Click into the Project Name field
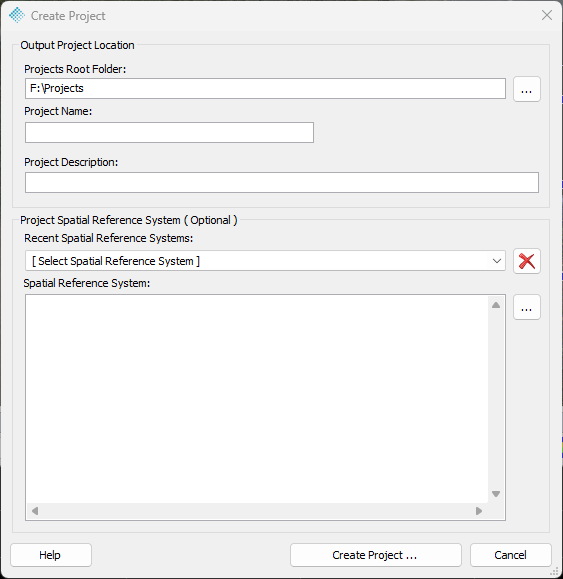Viewport: 563px width, 579px height. pos(169,133)
